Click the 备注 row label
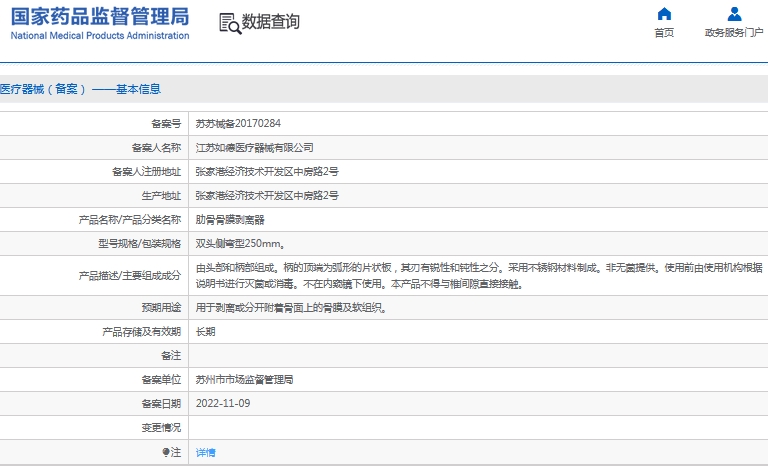This screenshot has width=768, height=466. click(171, 356)
